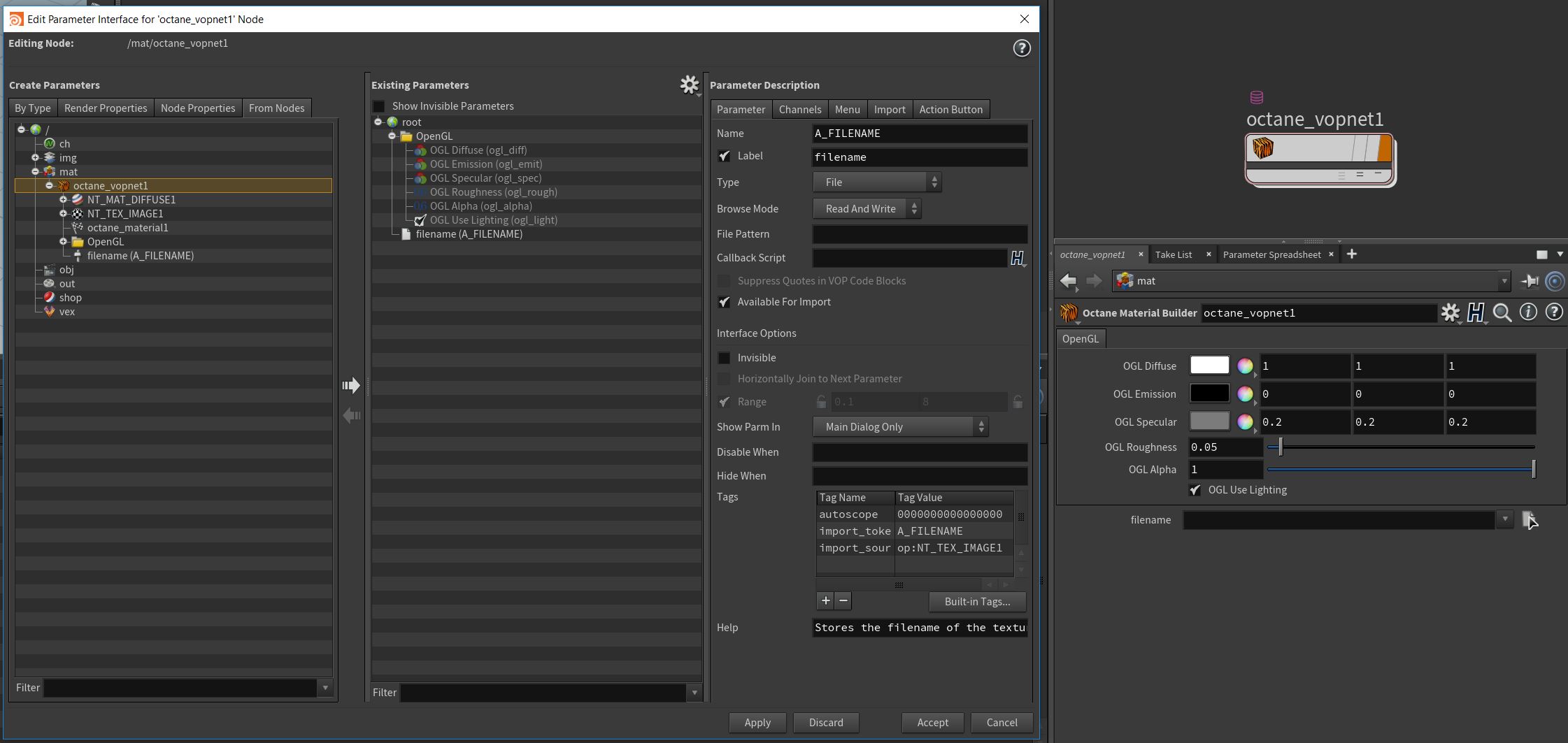This screenshot has height=743, width=1568.
Task: Open the Action Button tab
Action: click(951, 110)
